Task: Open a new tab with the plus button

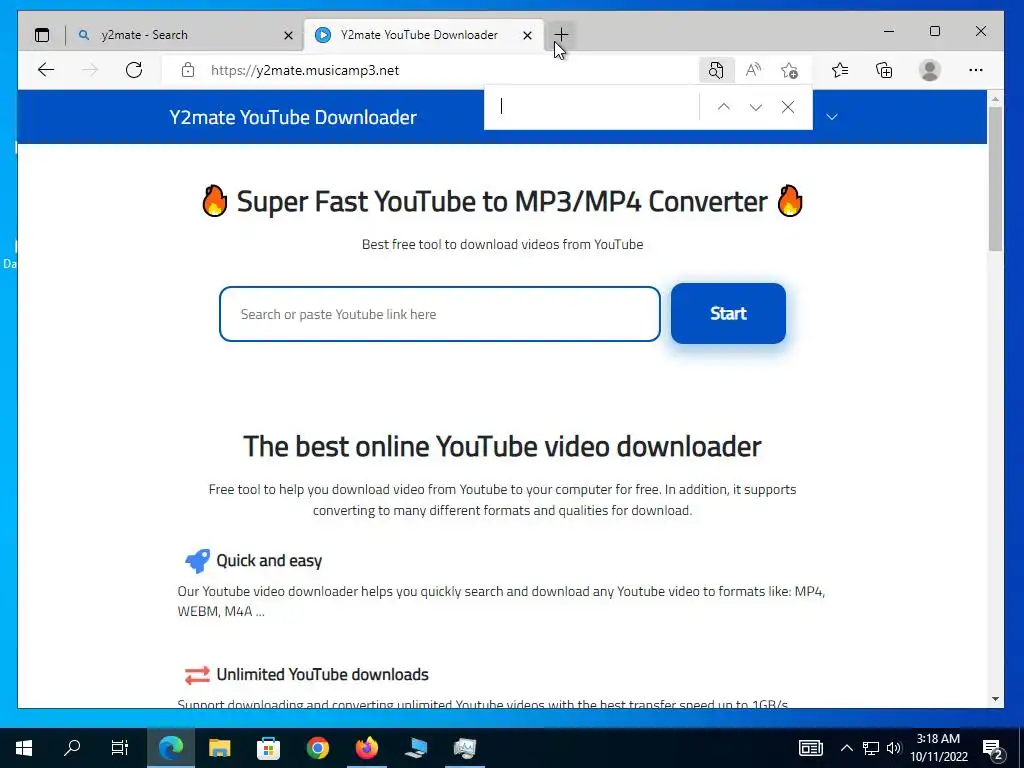Action: (561, 34)
